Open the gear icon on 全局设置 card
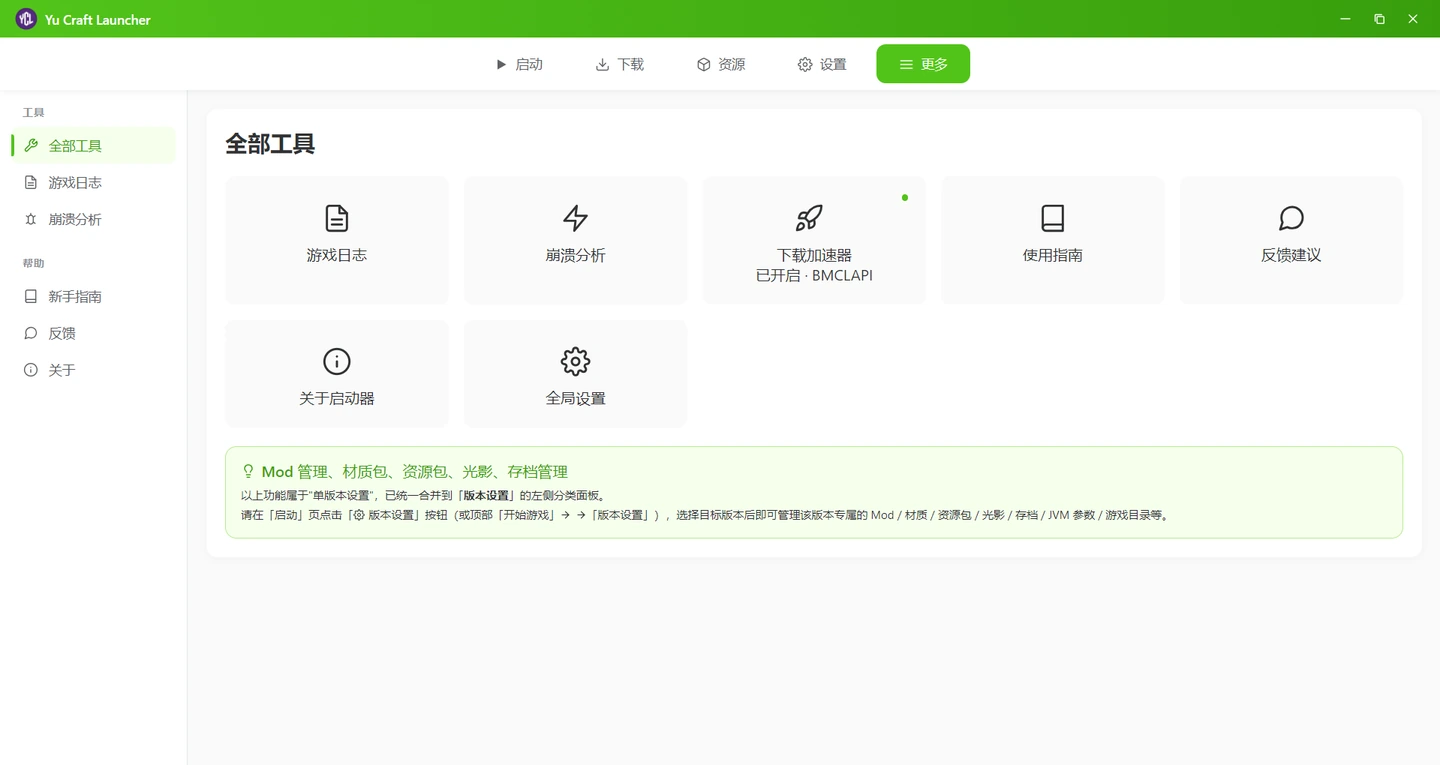This screenshot has height=765, width=1440. click(x=576, y=361)
